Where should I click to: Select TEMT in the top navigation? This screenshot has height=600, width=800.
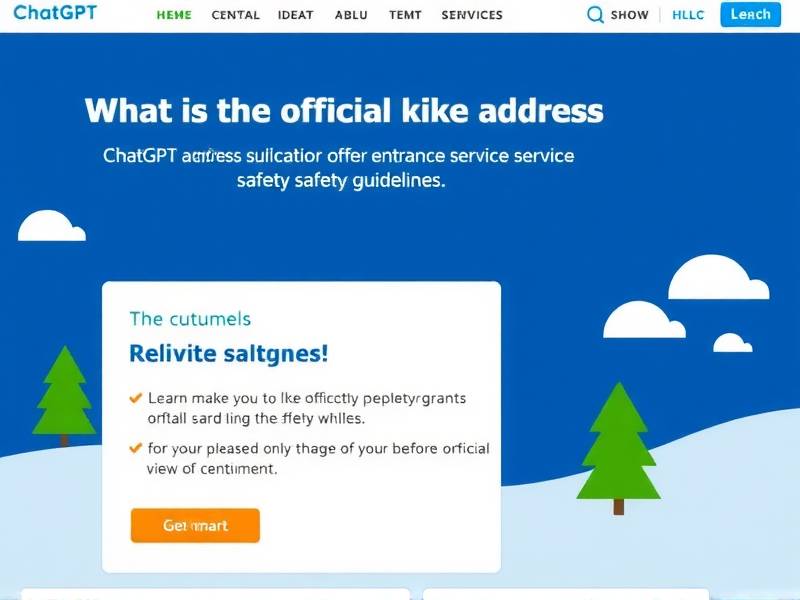pos(405,15)
